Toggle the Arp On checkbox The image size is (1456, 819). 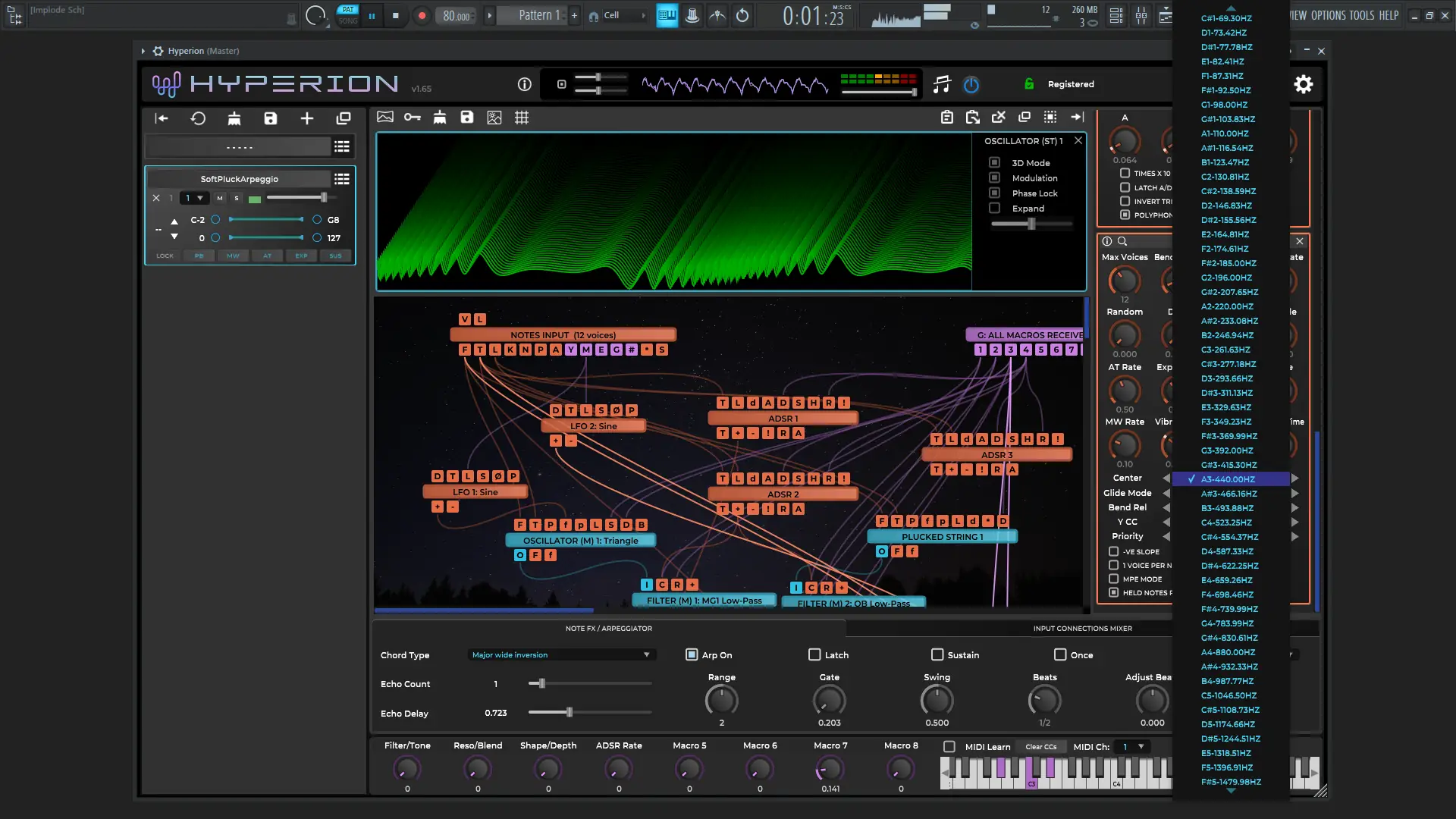coord(692,654)
